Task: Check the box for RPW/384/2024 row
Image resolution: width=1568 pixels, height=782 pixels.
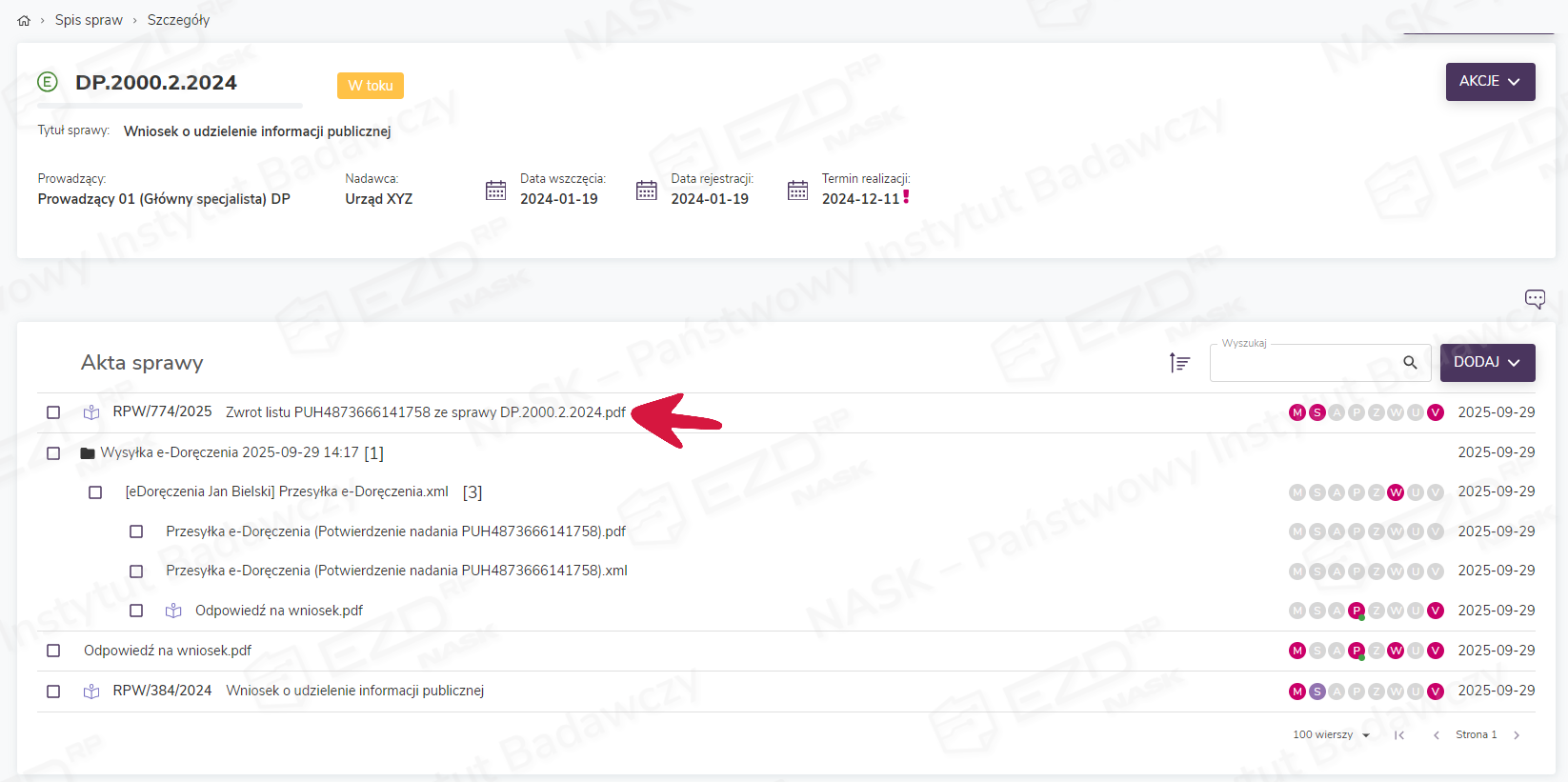Action: tap(53, 692)
